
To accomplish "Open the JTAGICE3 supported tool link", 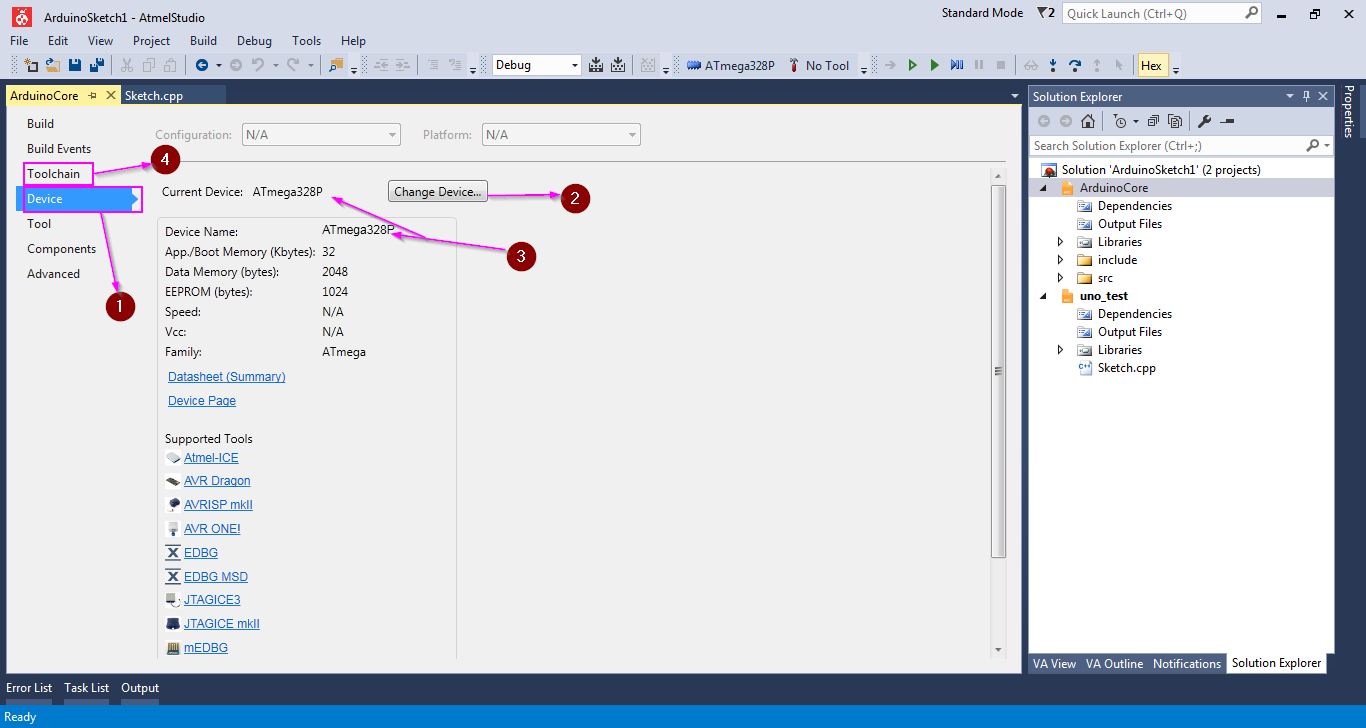I will click(x=212, y=600).
